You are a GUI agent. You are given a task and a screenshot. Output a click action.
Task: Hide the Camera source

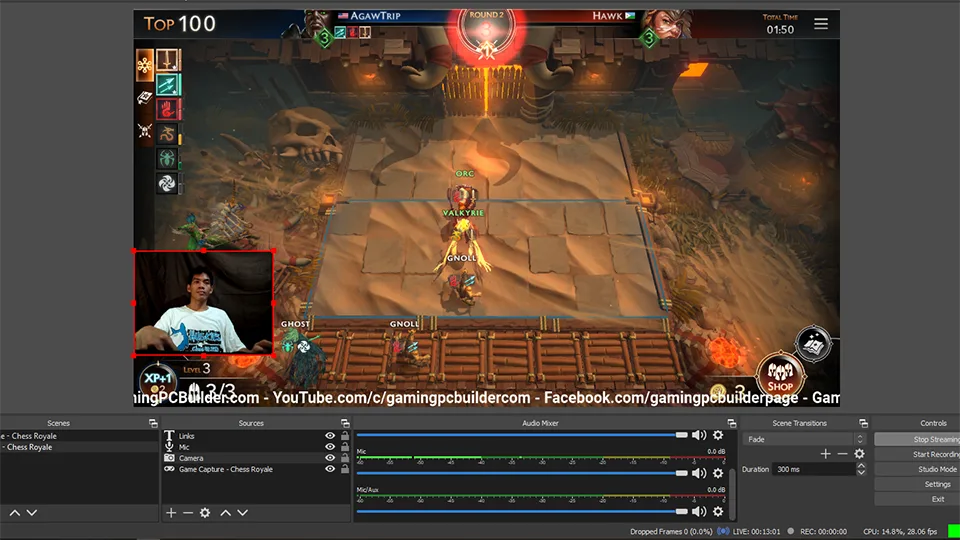point(330,458)
